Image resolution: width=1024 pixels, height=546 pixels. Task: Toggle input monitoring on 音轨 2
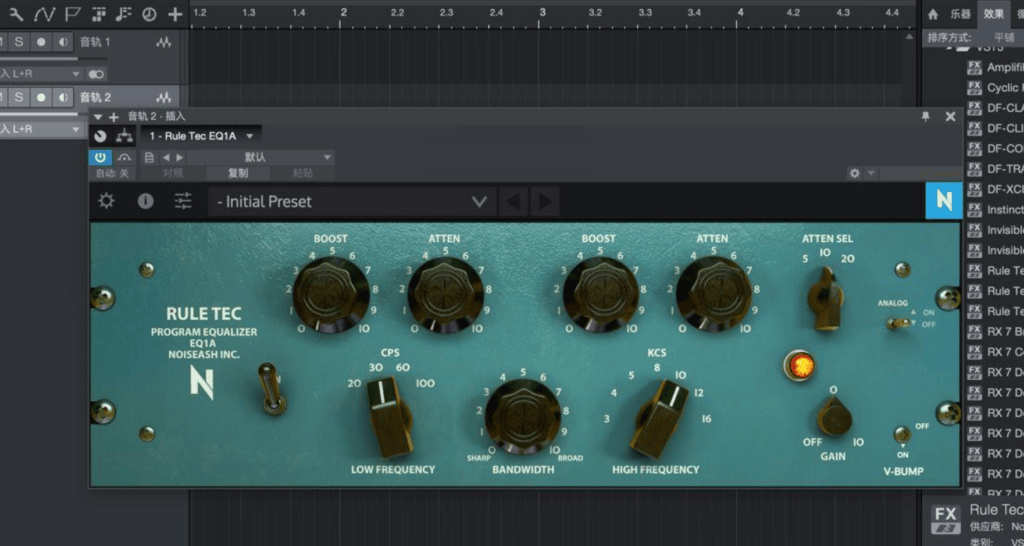pos(63,97)
